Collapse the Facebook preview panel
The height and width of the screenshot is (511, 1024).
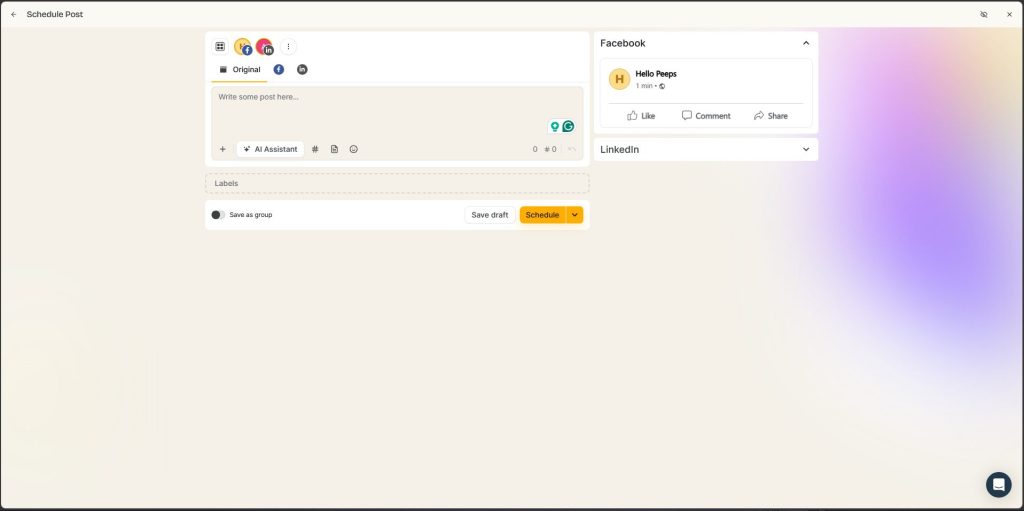[806, 43]
